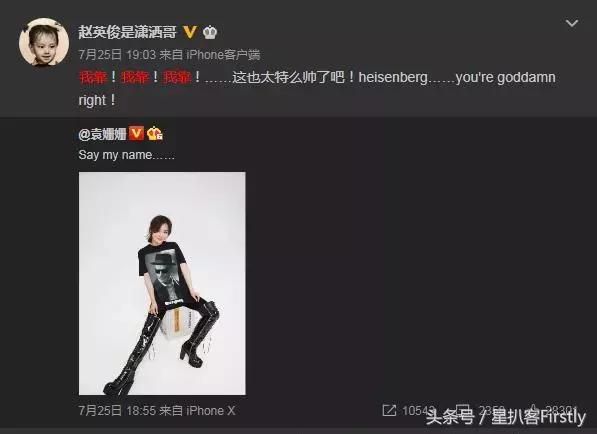Click the comment icon in the repost footer
597x434 pixels.
pyautogui.click(x=463, y=410)
